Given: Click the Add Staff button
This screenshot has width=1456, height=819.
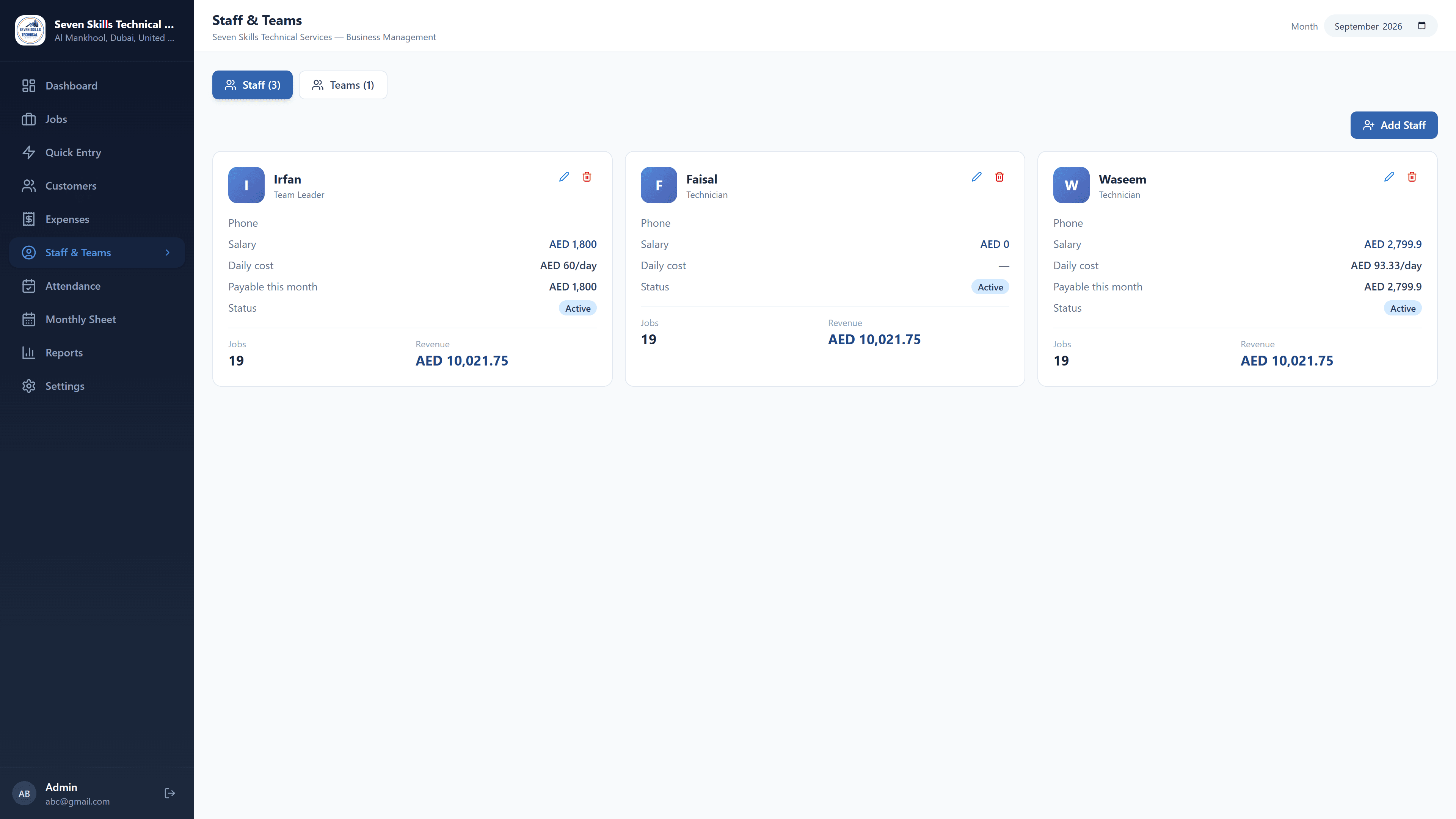Looking at the screenshot, I should 1394,125.
